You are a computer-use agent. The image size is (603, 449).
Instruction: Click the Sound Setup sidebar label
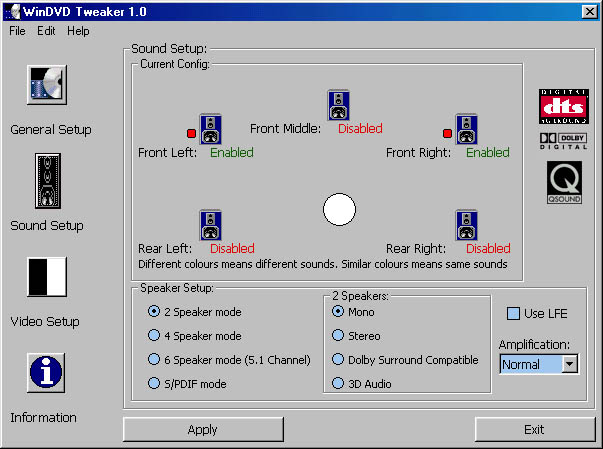pyautogui.click(x=47, y=226)
